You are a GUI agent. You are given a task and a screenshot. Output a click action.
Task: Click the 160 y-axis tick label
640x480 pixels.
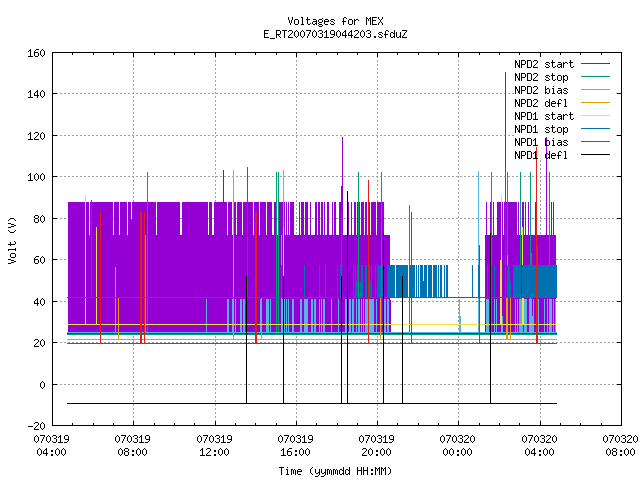tap(36, 53)
